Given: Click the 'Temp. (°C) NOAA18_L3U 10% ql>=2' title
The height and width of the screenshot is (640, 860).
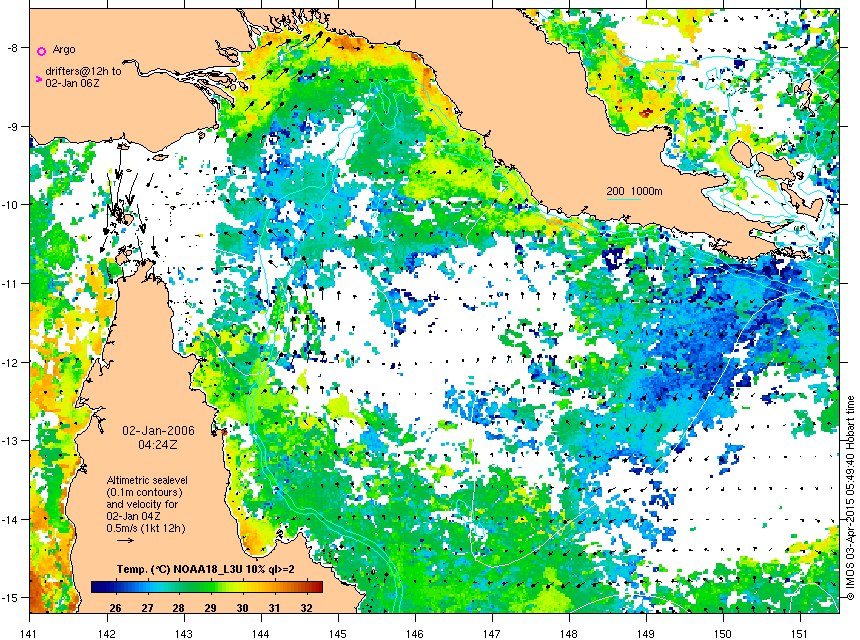Looking at the screenshot, I should tap(206, 569).
